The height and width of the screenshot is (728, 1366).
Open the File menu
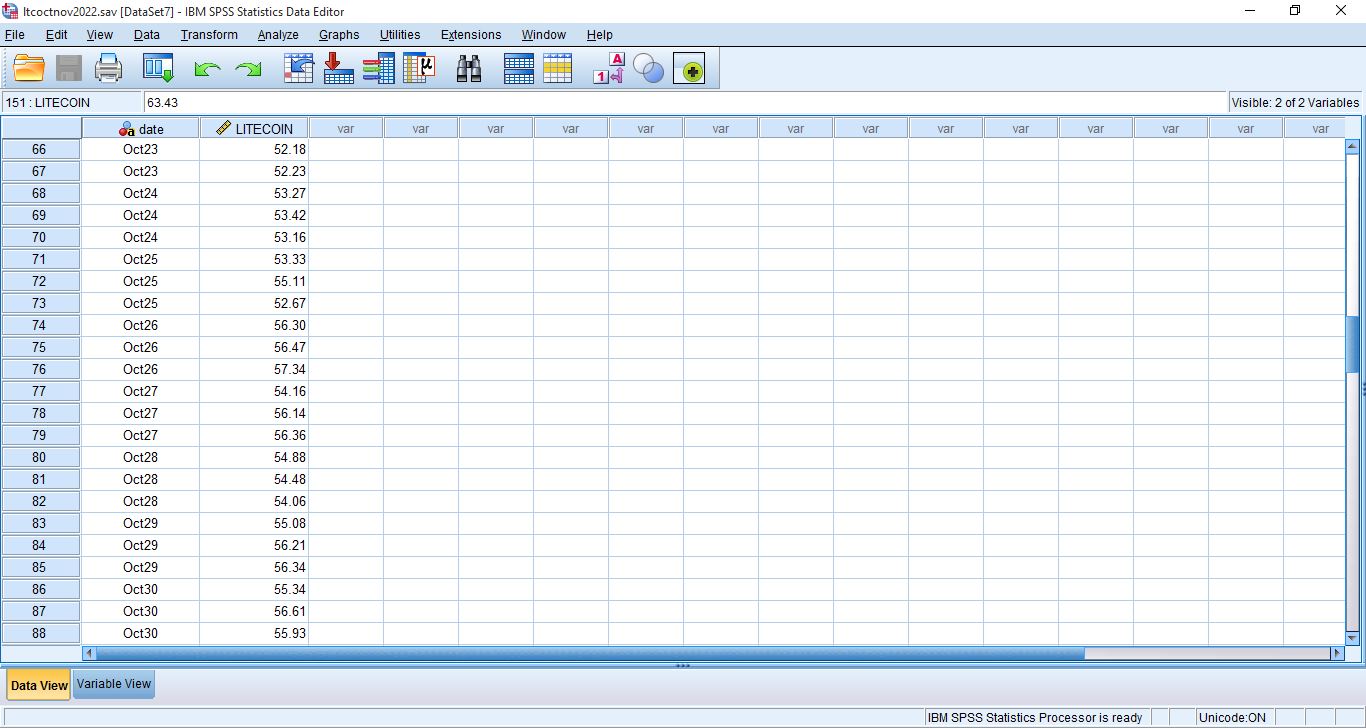pyautogui.click(x=15, y=34)
